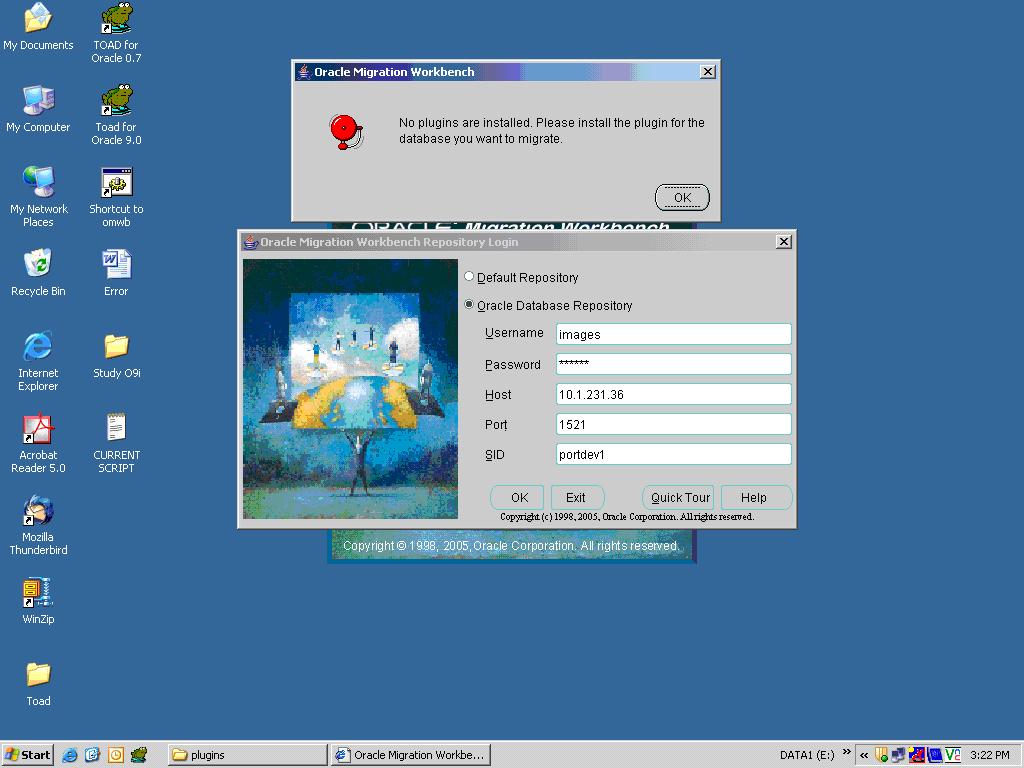Launch Internet Explorer from Quick Launch

coord(69,755)
